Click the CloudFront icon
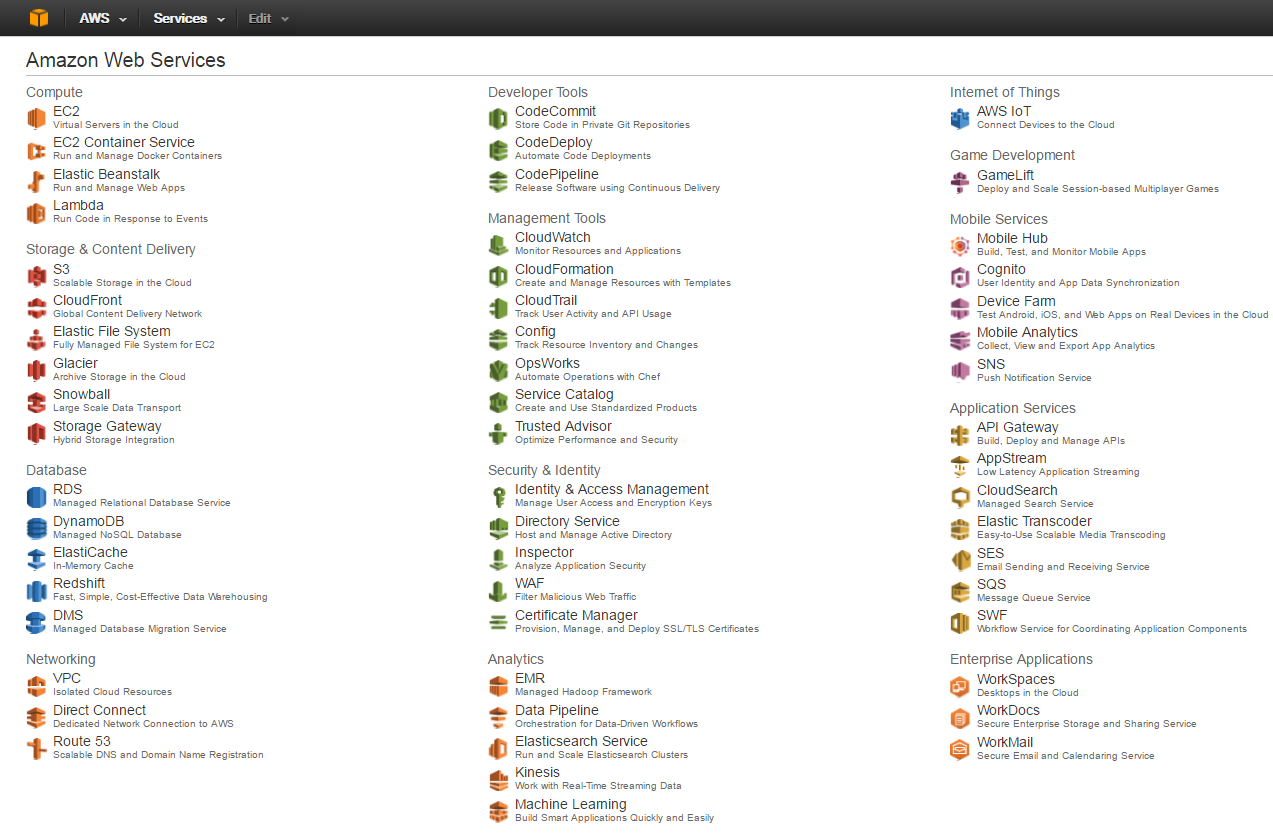This screenshot has width=1273, height=833. click(x=37, y=307)
